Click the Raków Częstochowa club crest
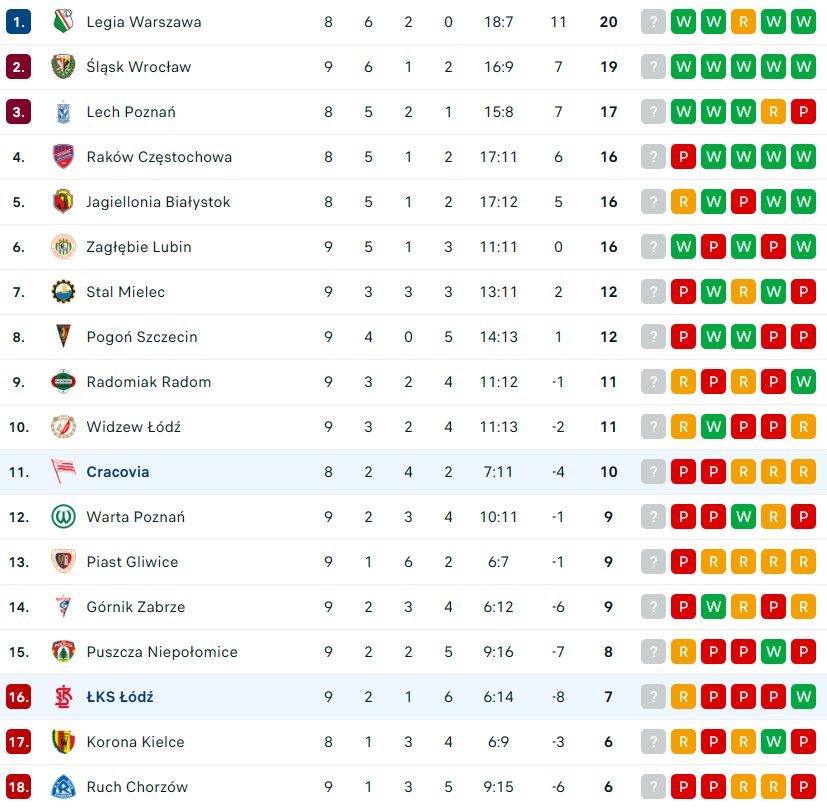Viewport: 827px width, 809px height. (63, 157)
